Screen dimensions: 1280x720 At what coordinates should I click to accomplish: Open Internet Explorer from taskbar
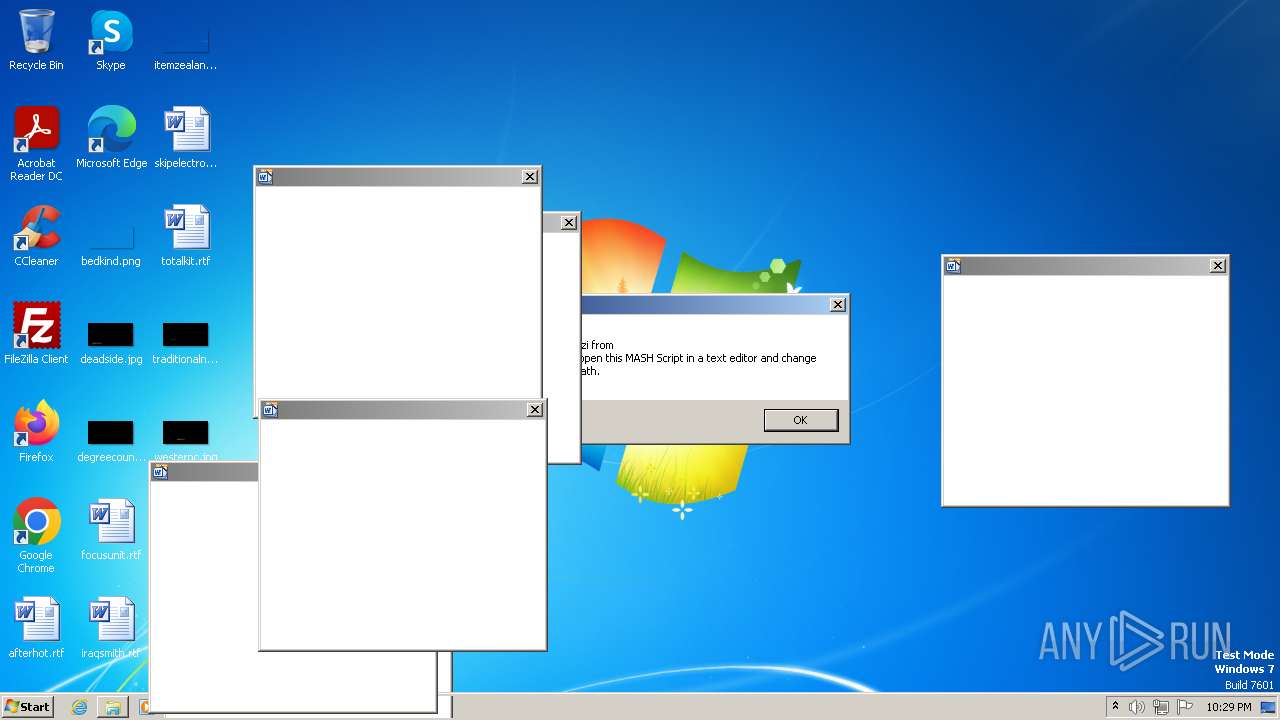79,707
